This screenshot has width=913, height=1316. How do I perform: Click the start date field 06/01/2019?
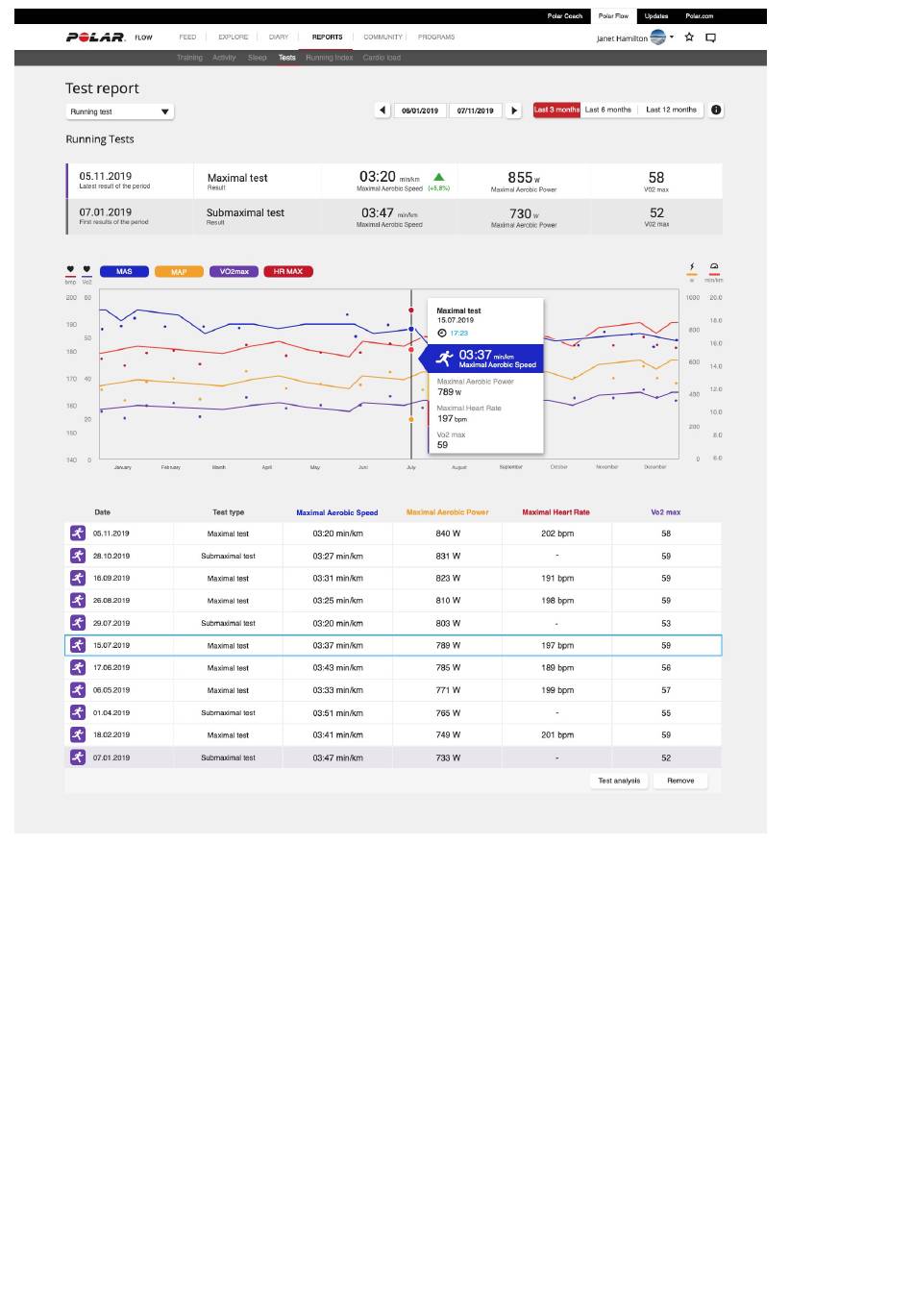[420, 111]
